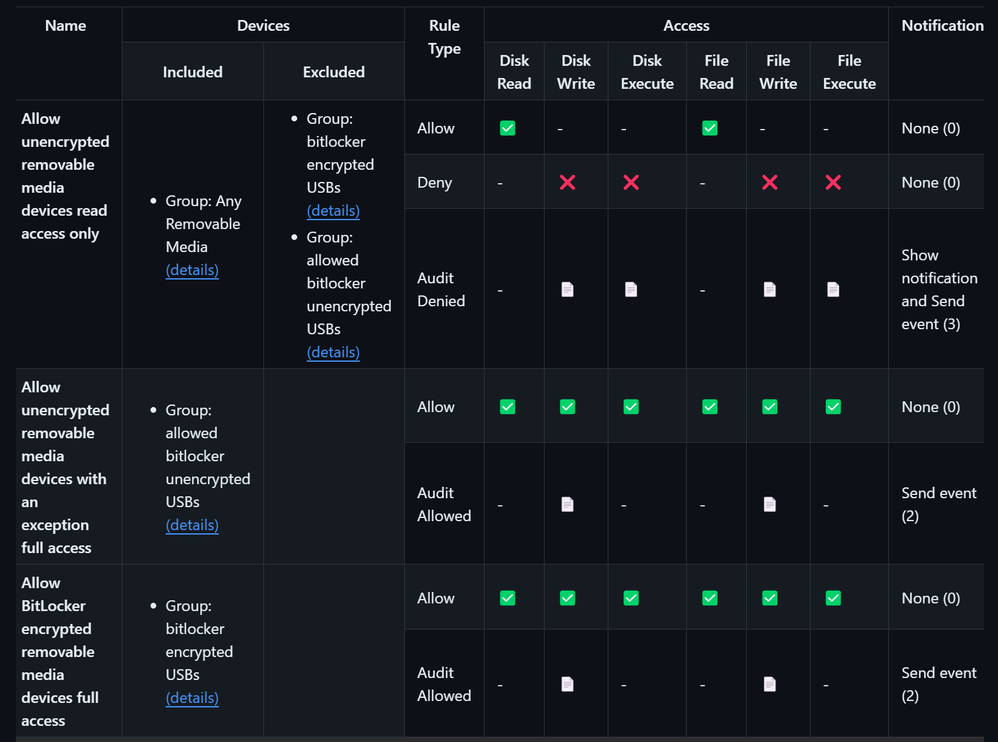Click File Write audit icon in Audit Denied row
998x742 pixels.
[x=770, y=290]
